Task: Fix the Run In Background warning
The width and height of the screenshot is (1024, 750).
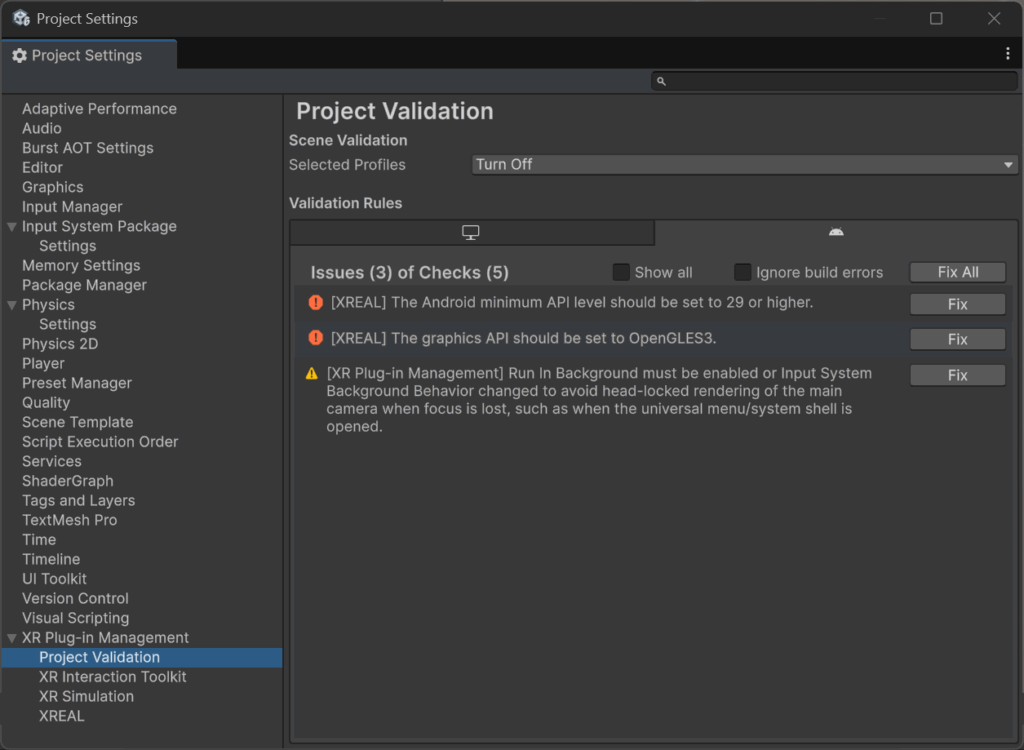Action: tap(957, 375)
